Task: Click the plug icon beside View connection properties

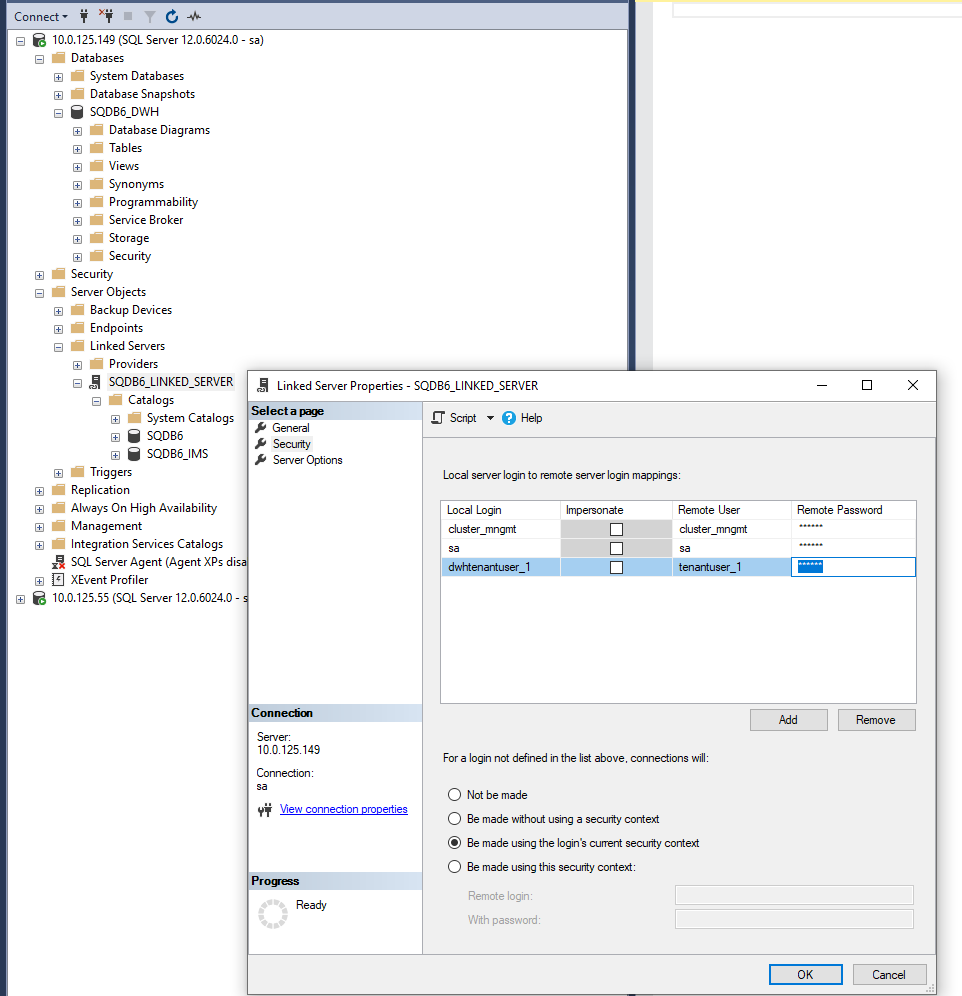Action: pyautogui.click(x=266, y=809)
